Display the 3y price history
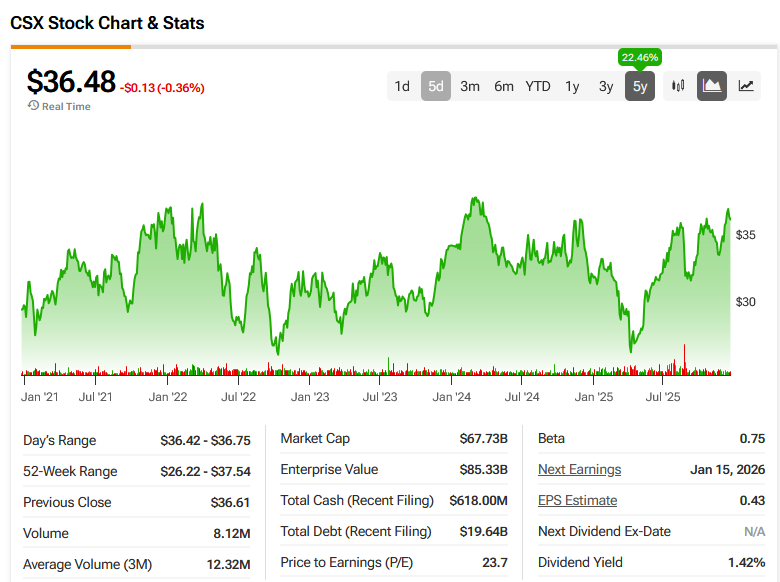This screenshot has height=582, width=780. [606, 86]
